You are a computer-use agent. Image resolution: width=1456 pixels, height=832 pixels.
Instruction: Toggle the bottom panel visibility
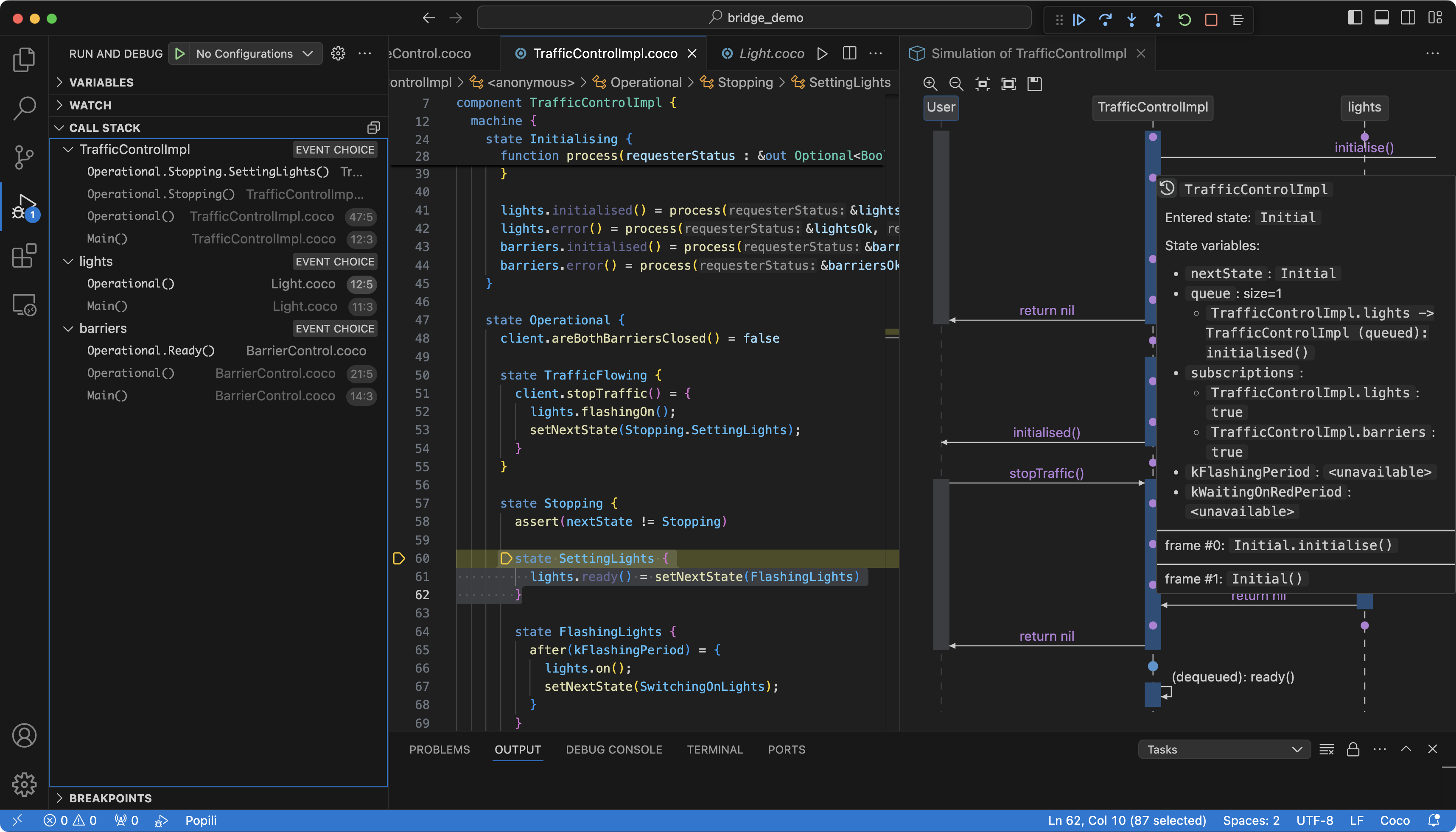pyautogui.click(x=1382, y=18)
